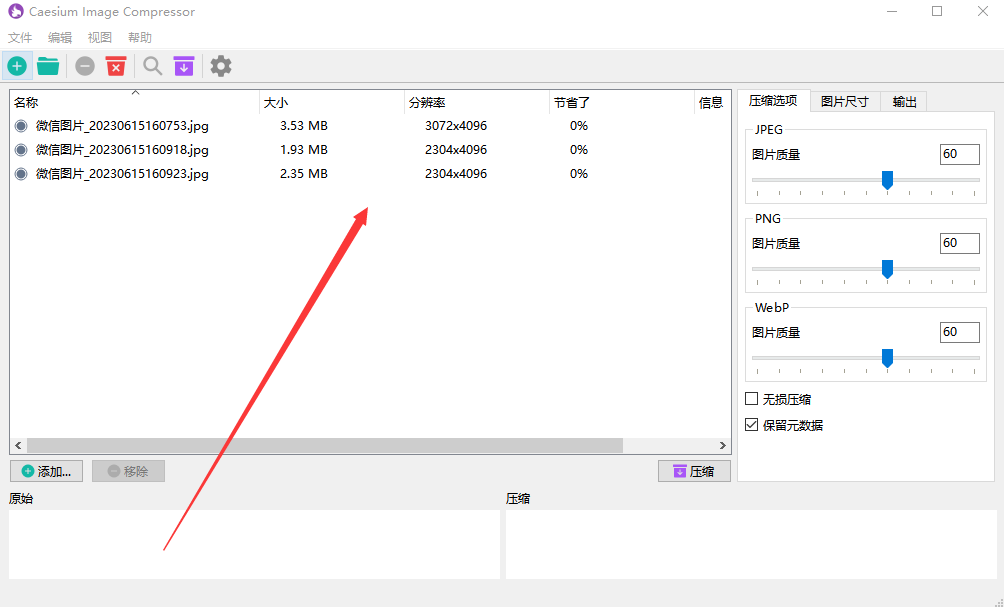This screenshot has height=607, width=1004.
Task: Click the file list horizontal scrollbar thumb
Action: [x=325, y=446]
